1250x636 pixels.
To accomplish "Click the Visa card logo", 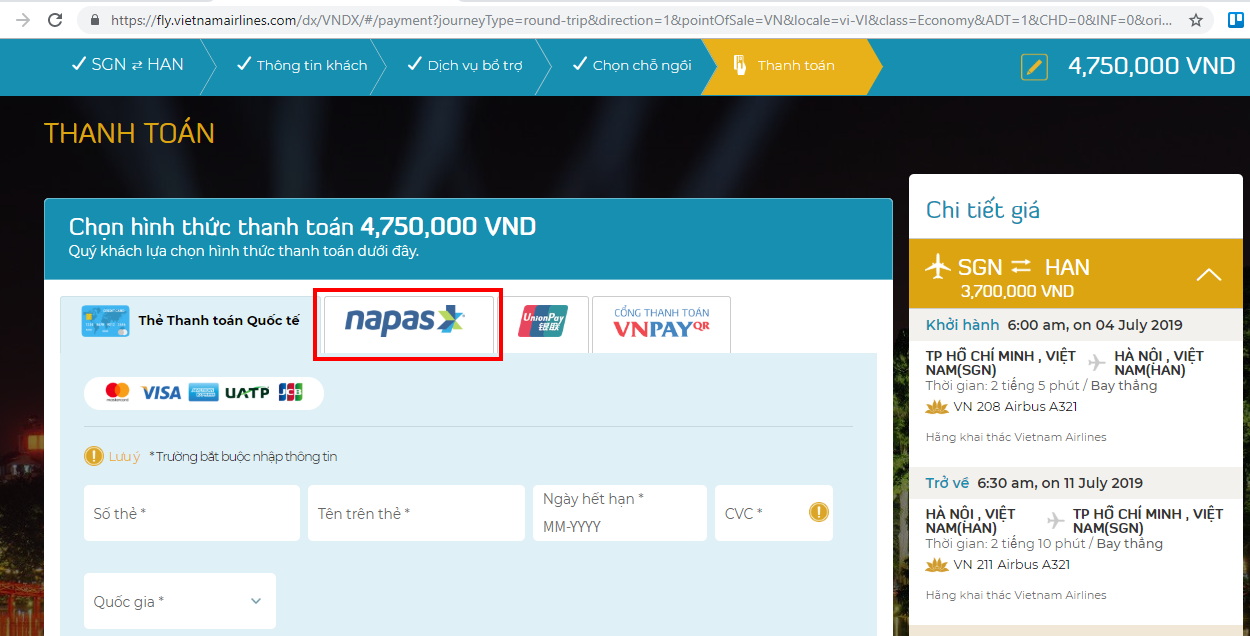I will click(161, 392).
